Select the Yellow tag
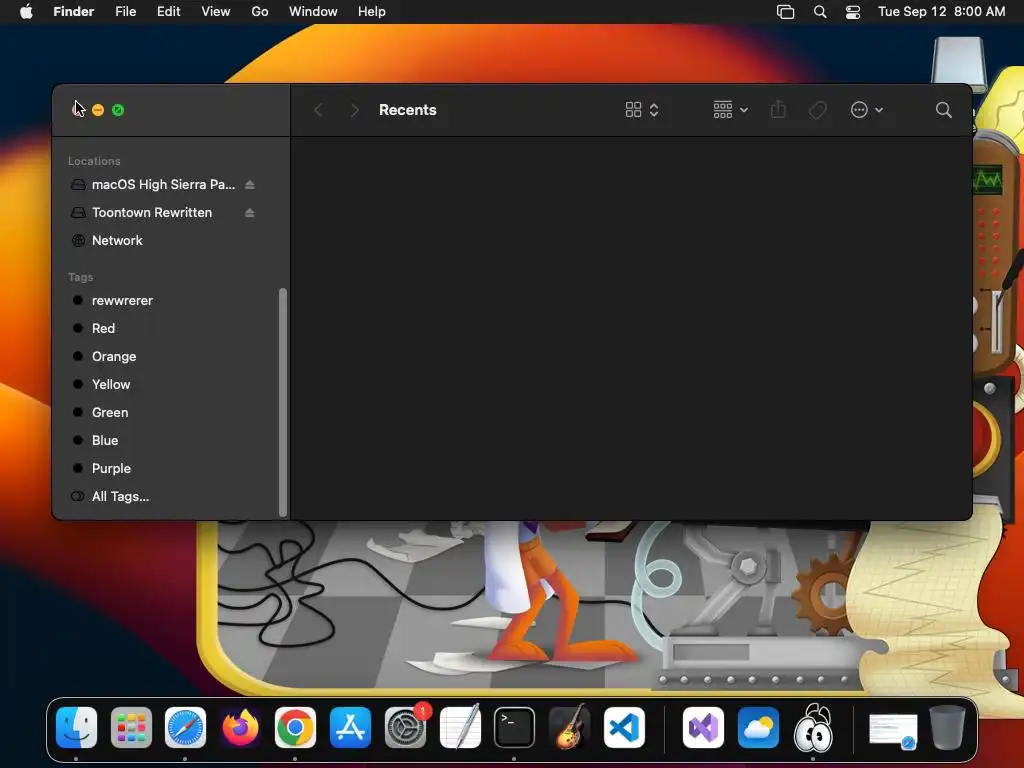Viewport: 1024px width, 768px height. (163, 385)
